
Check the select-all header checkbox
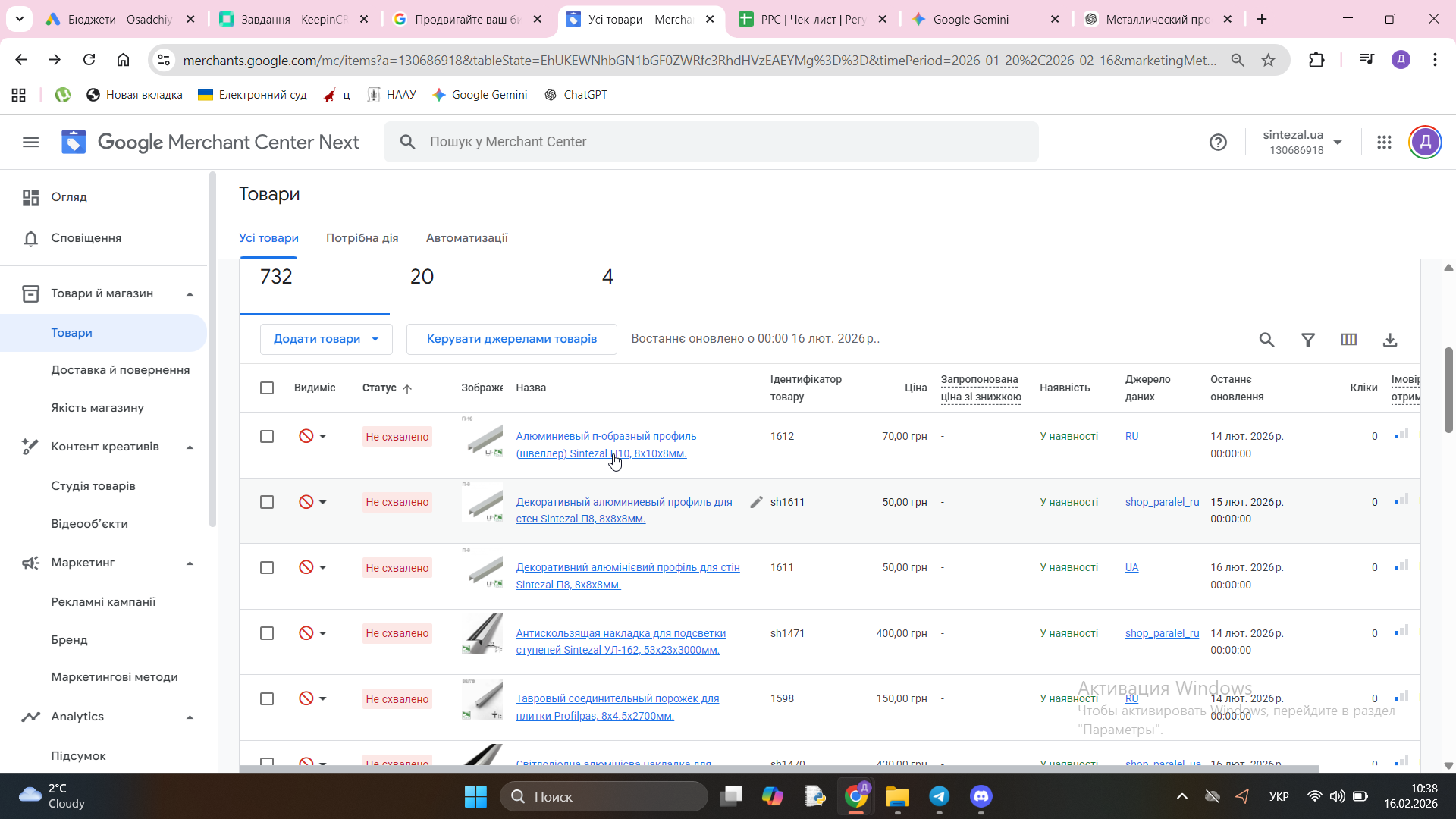pos(267,388)
